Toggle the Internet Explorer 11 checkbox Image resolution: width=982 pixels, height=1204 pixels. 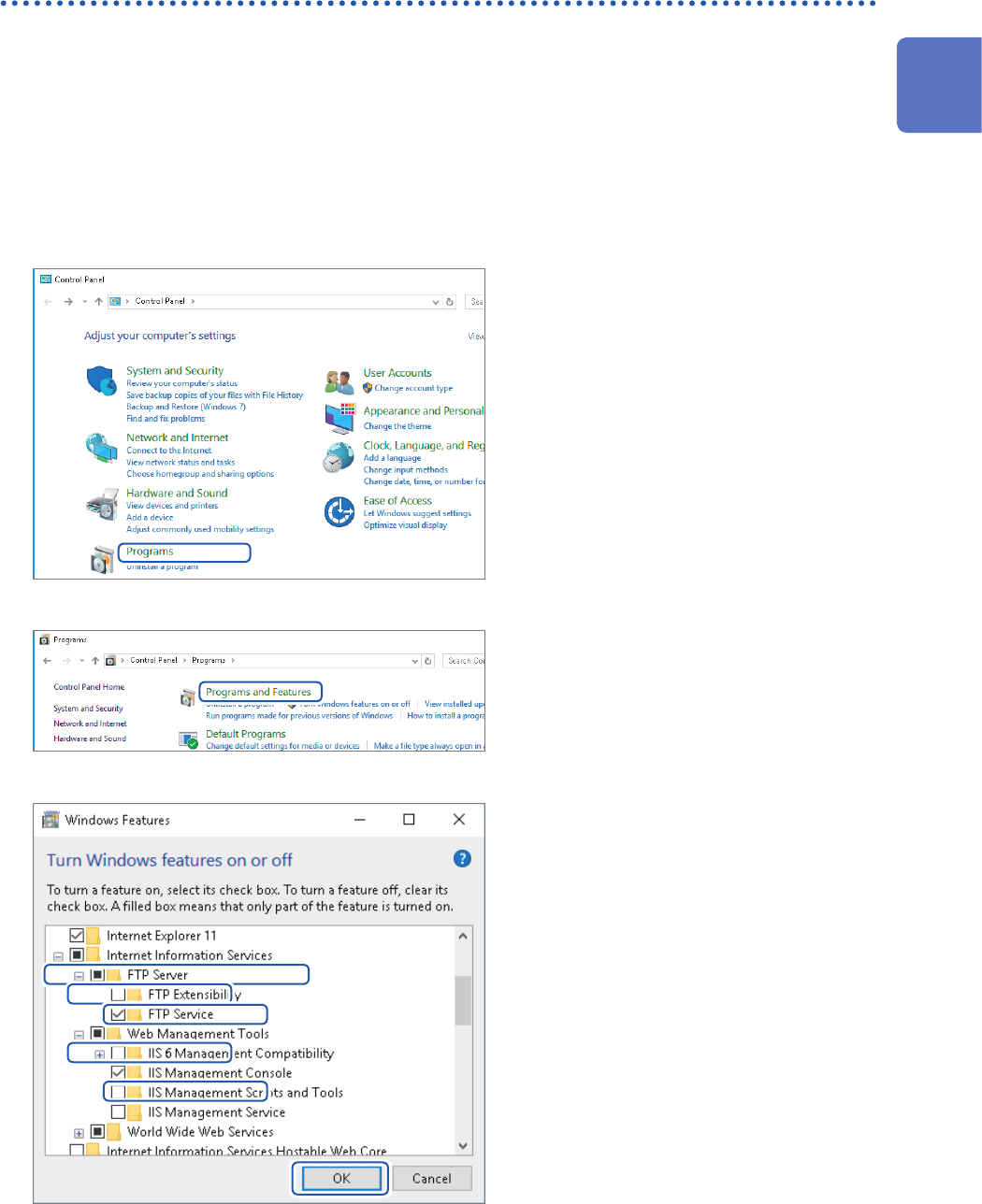pyautogui.click(x=77, y=935)
